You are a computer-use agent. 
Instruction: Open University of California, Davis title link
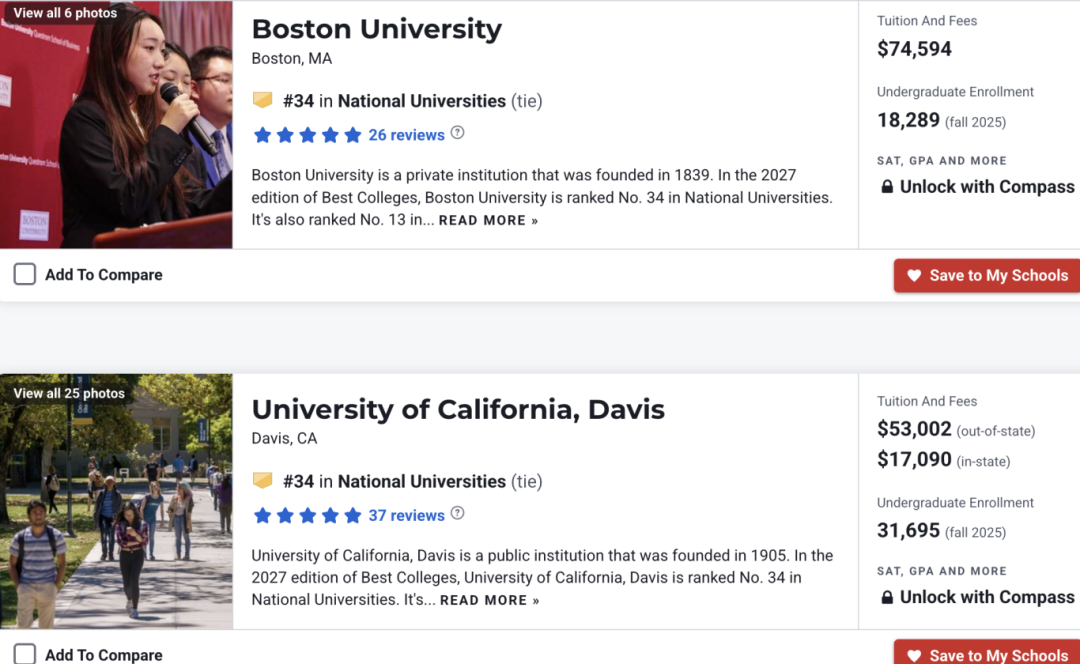(x=458, y=409)
